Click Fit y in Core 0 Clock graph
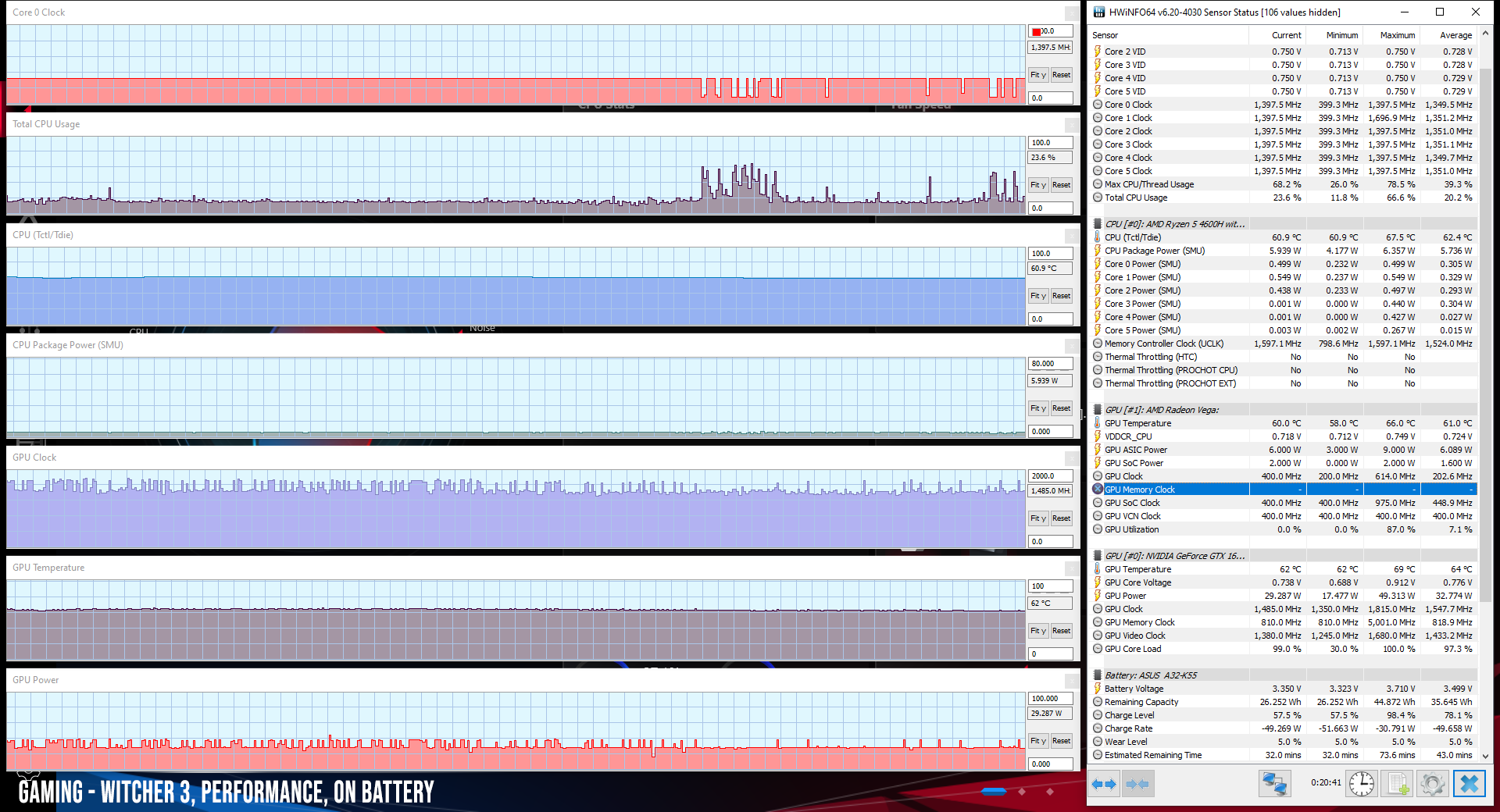1500x812 pixels. pyautogui.click(x=1038, y=75)
